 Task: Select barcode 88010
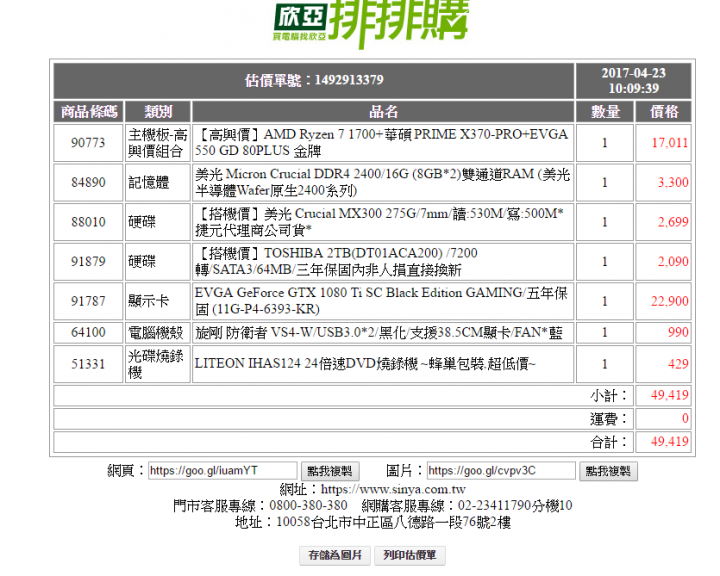click(x=88, y=222)
